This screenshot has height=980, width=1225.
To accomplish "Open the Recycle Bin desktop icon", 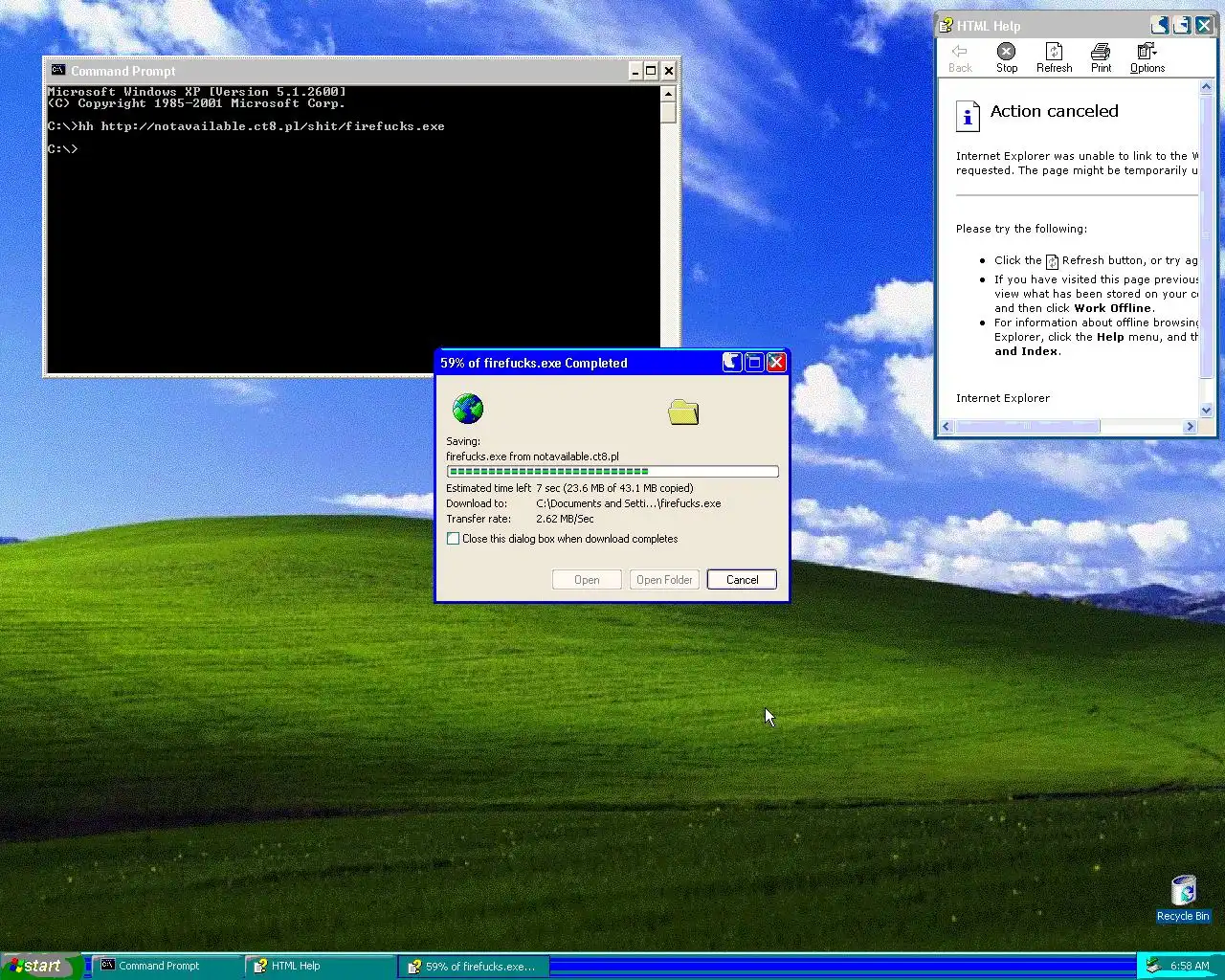I will (x=1183, y=899).
